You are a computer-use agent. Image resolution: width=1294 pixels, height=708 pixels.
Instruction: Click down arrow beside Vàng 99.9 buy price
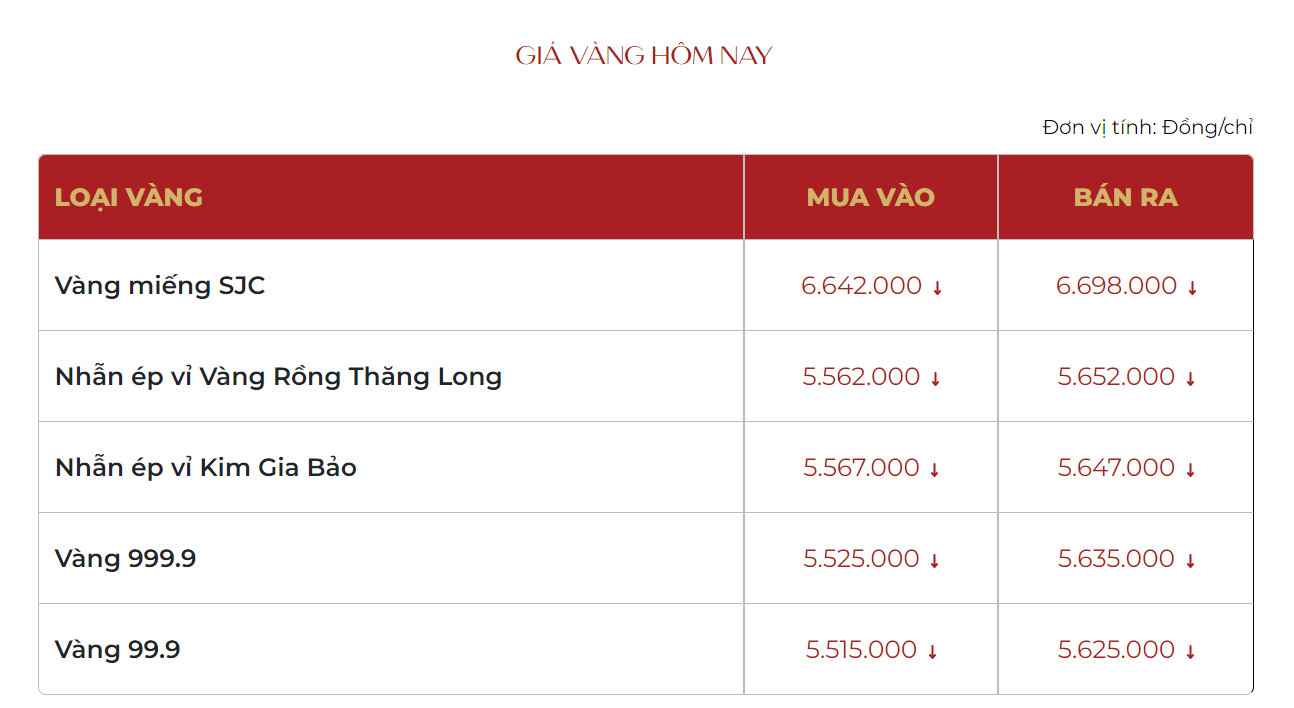coord(932,652)
